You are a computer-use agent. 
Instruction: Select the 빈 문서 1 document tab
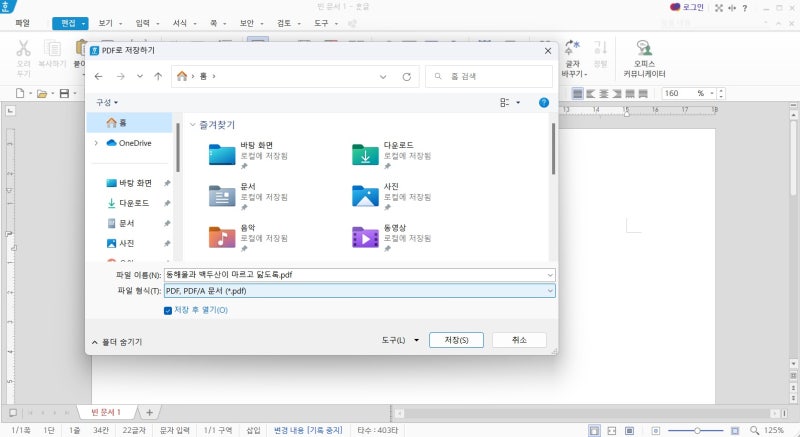click(x=107, y=413)
